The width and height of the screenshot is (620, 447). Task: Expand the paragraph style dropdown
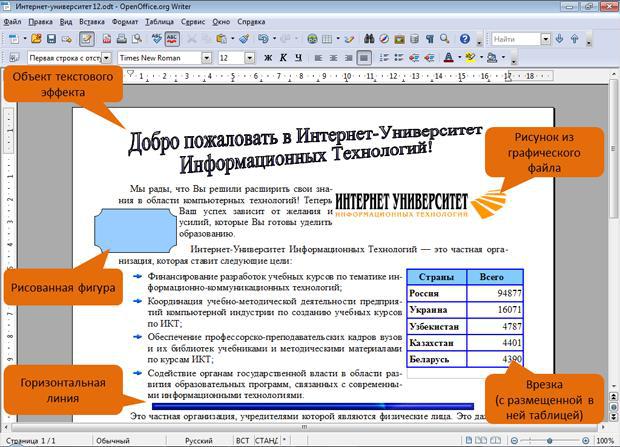[x=106, y=58]
